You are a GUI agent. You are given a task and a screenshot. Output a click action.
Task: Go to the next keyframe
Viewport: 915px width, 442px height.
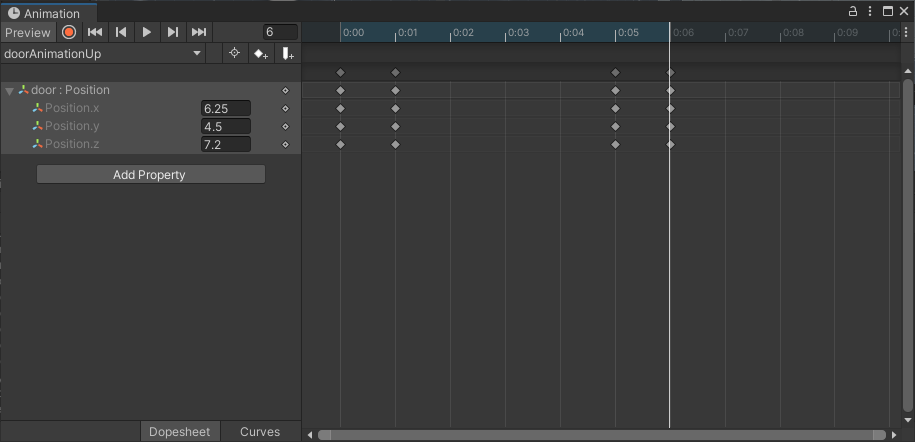point(173,32)
